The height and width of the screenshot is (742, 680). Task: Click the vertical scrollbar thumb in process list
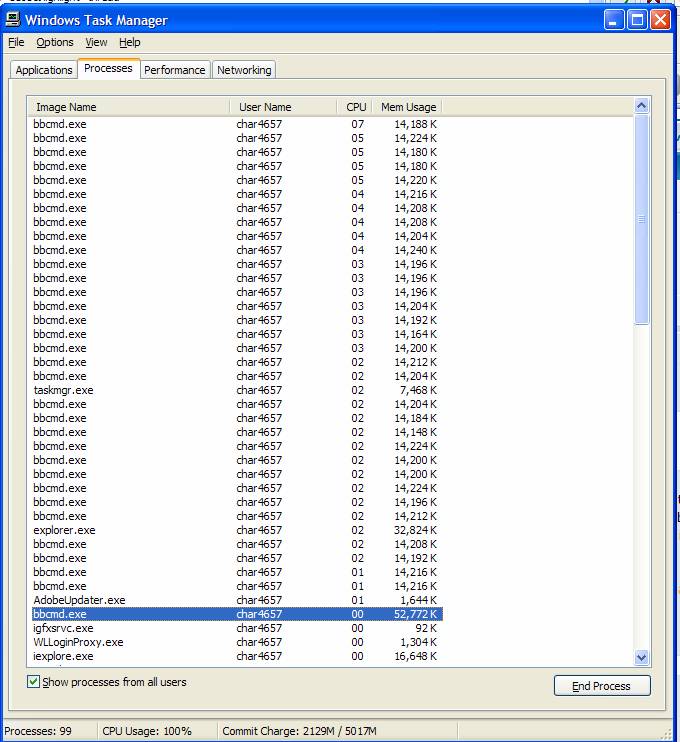tap(642, 220)
